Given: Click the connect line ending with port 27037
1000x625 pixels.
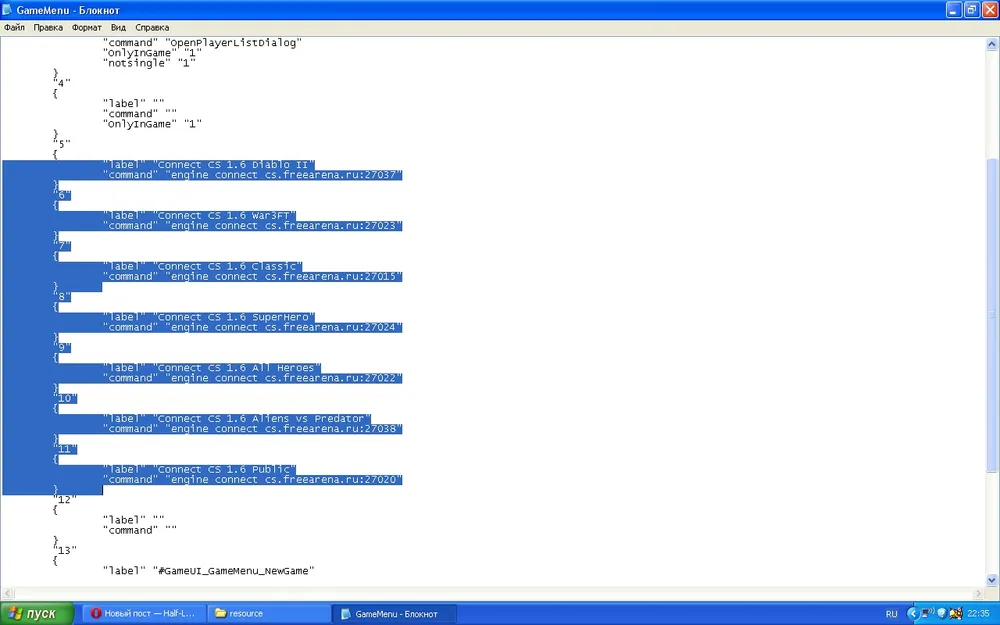Looking at the screenshot, I should click(x=253, y=175).
